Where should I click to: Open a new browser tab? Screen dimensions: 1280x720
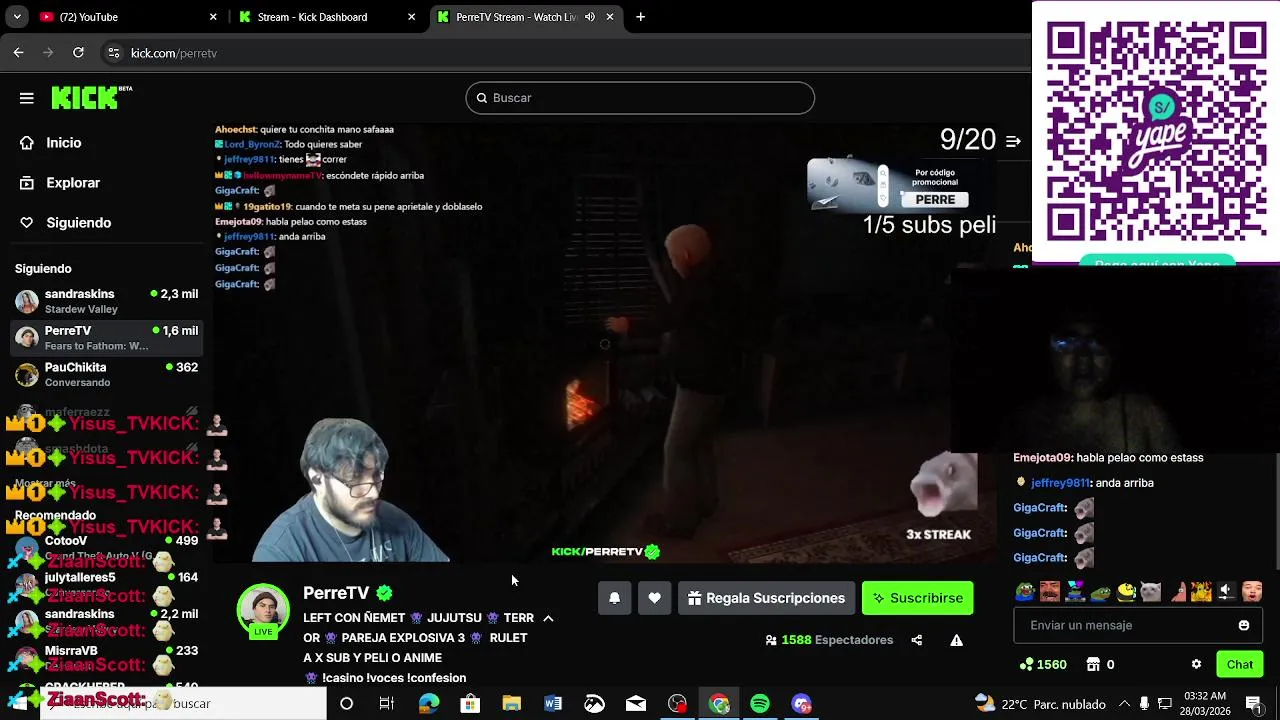pyautogui.click(x=640, y=17)
